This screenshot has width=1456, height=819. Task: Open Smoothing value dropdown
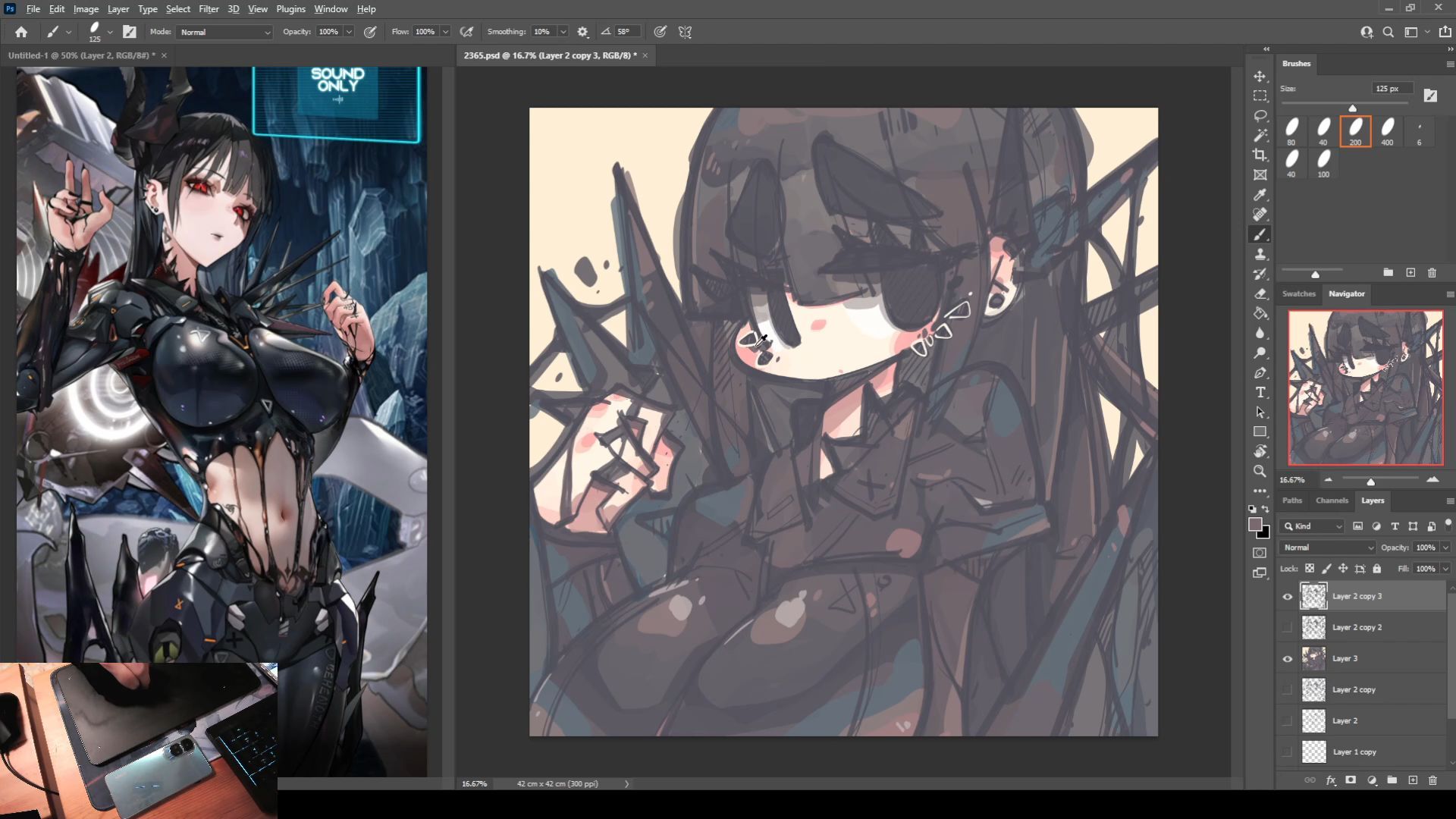point(563,32)
